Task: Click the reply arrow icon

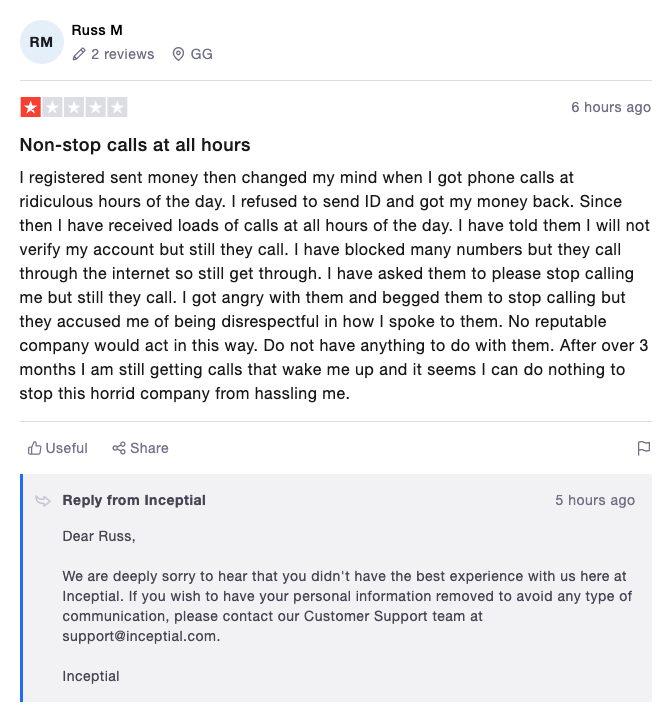Action: pos(43,501)
